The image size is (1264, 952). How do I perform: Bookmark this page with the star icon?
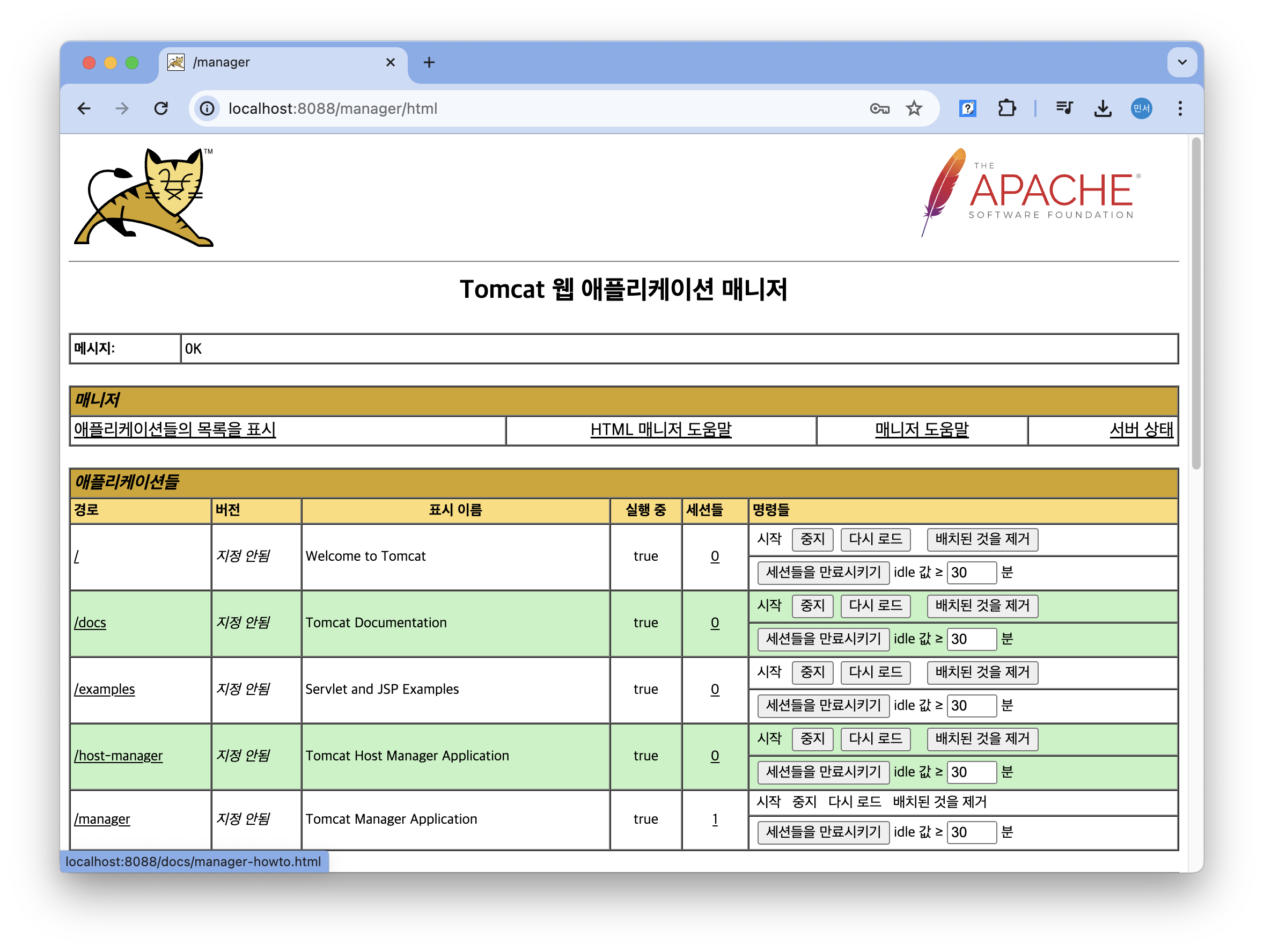(914, 108)
